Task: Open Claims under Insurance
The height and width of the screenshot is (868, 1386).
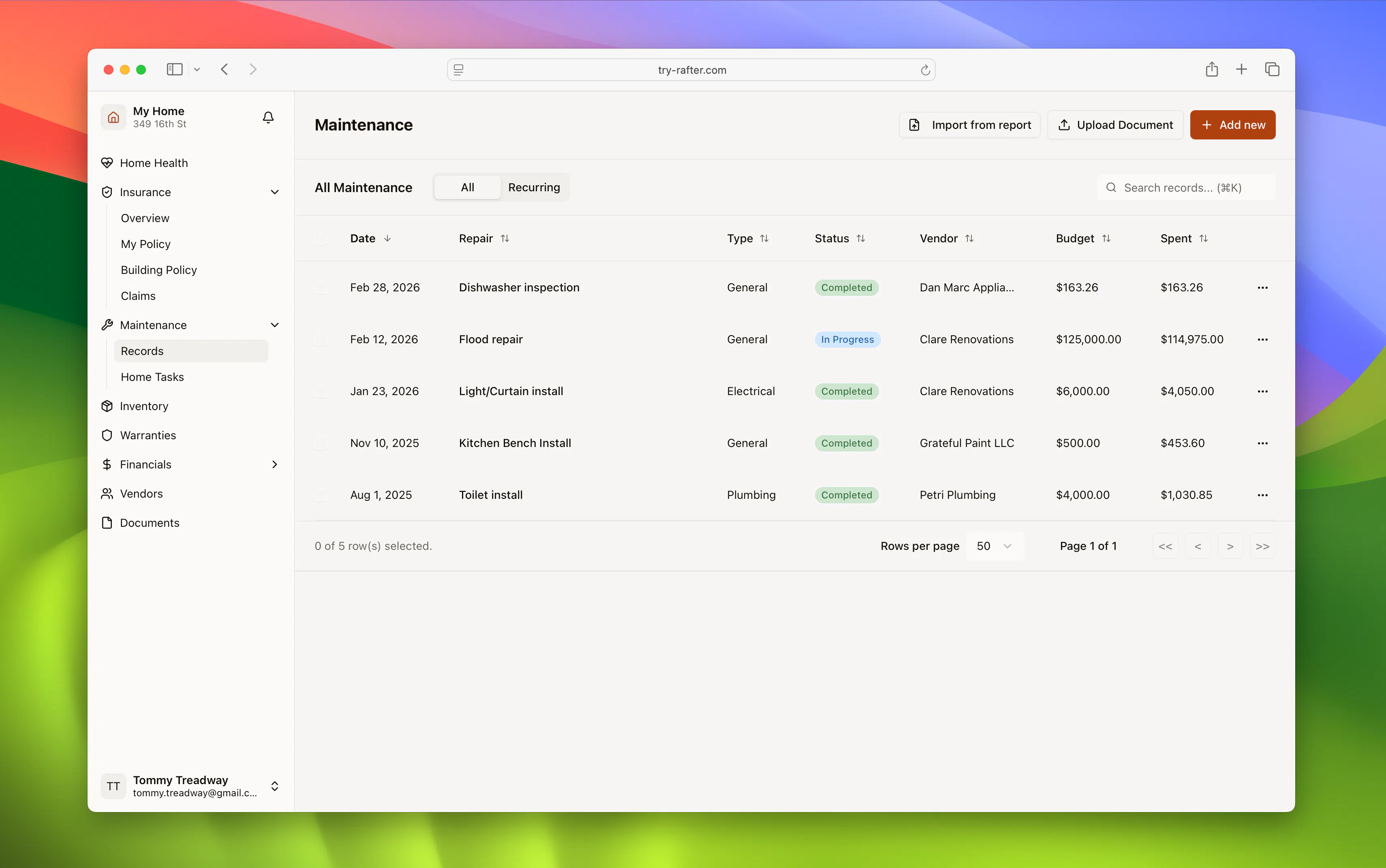Action: (x=138, y=296)
